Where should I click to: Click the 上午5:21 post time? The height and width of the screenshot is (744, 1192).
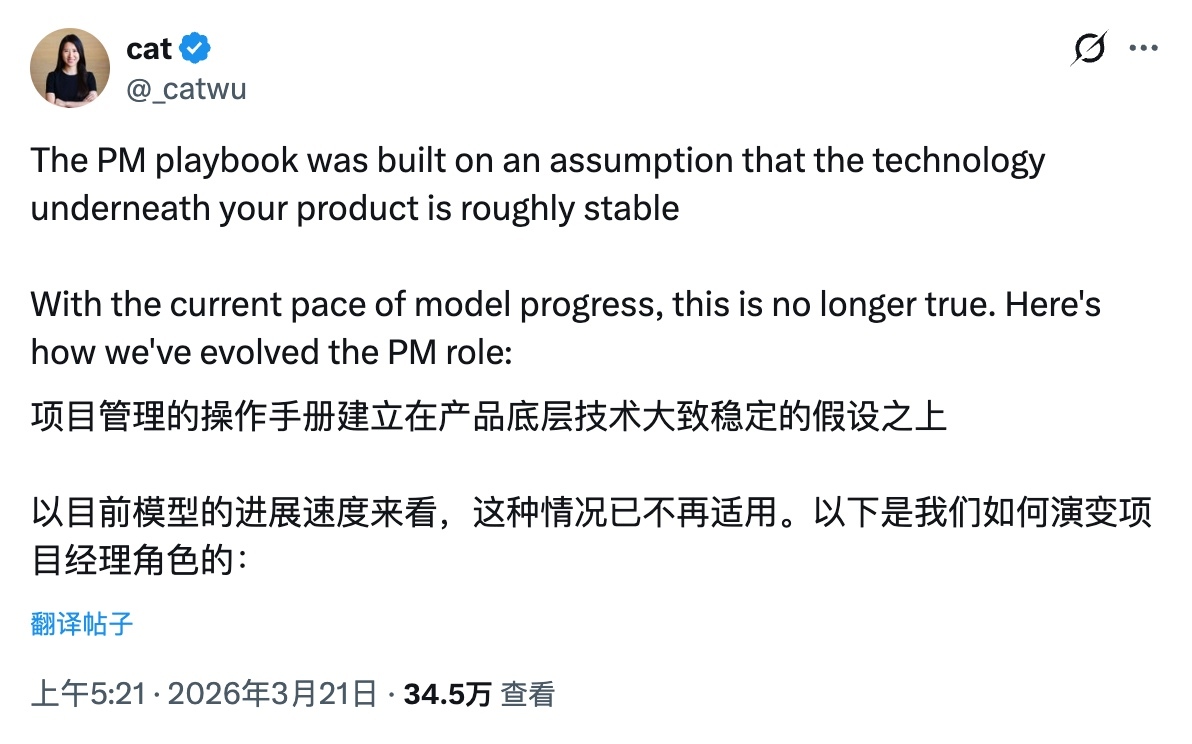(91, 693)
